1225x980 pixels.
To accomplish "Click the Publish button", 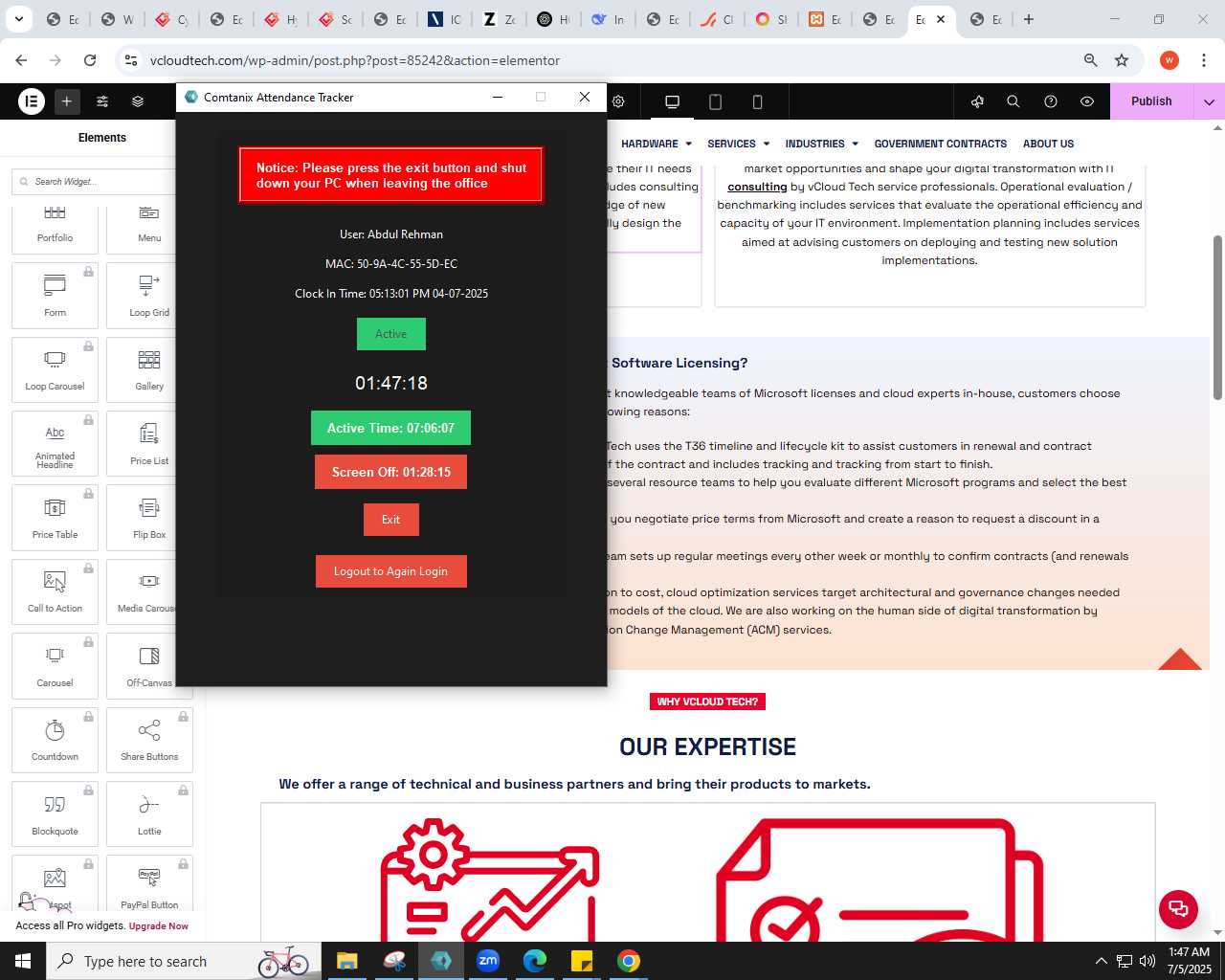I will tap(1151, 101).
